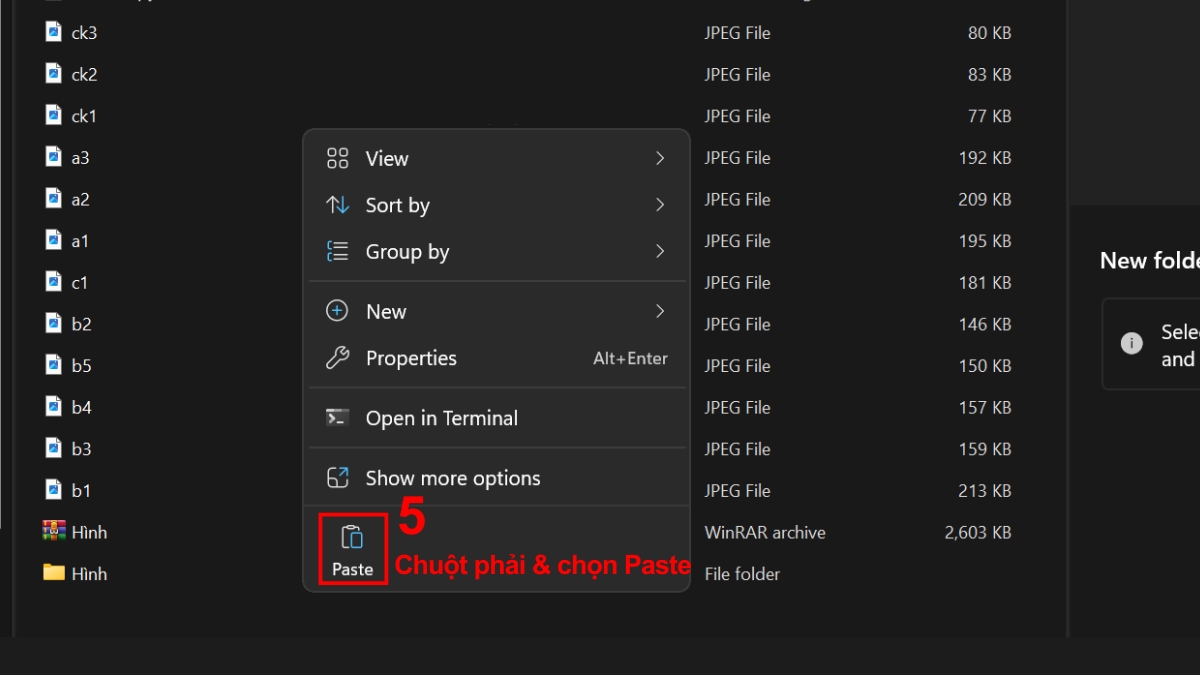Expand the Sort by submenu chevron
This screenshot has width=1200, height=675.
point(660,205)
